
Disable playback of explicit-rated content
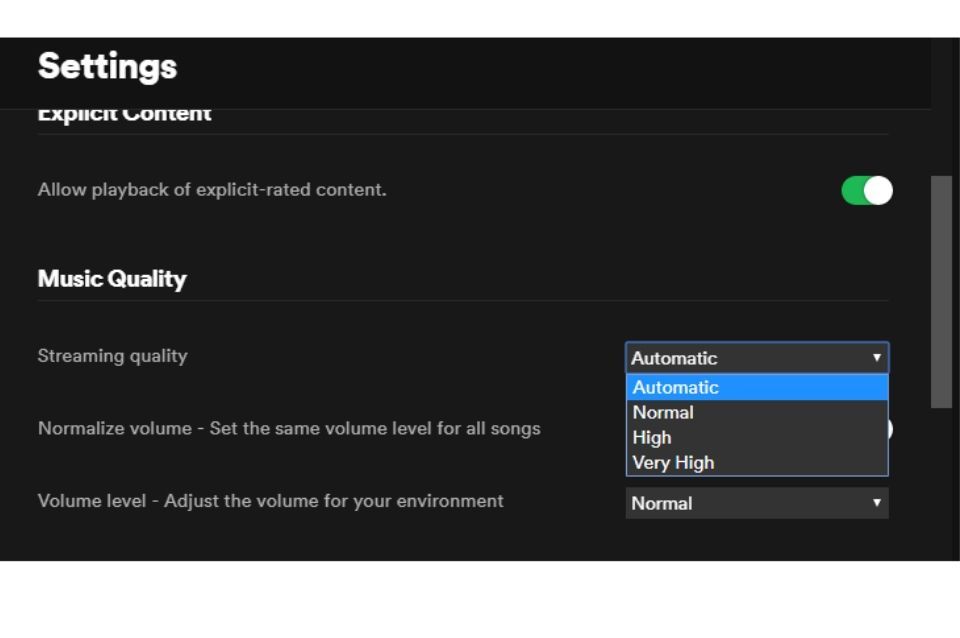point(866,189)
